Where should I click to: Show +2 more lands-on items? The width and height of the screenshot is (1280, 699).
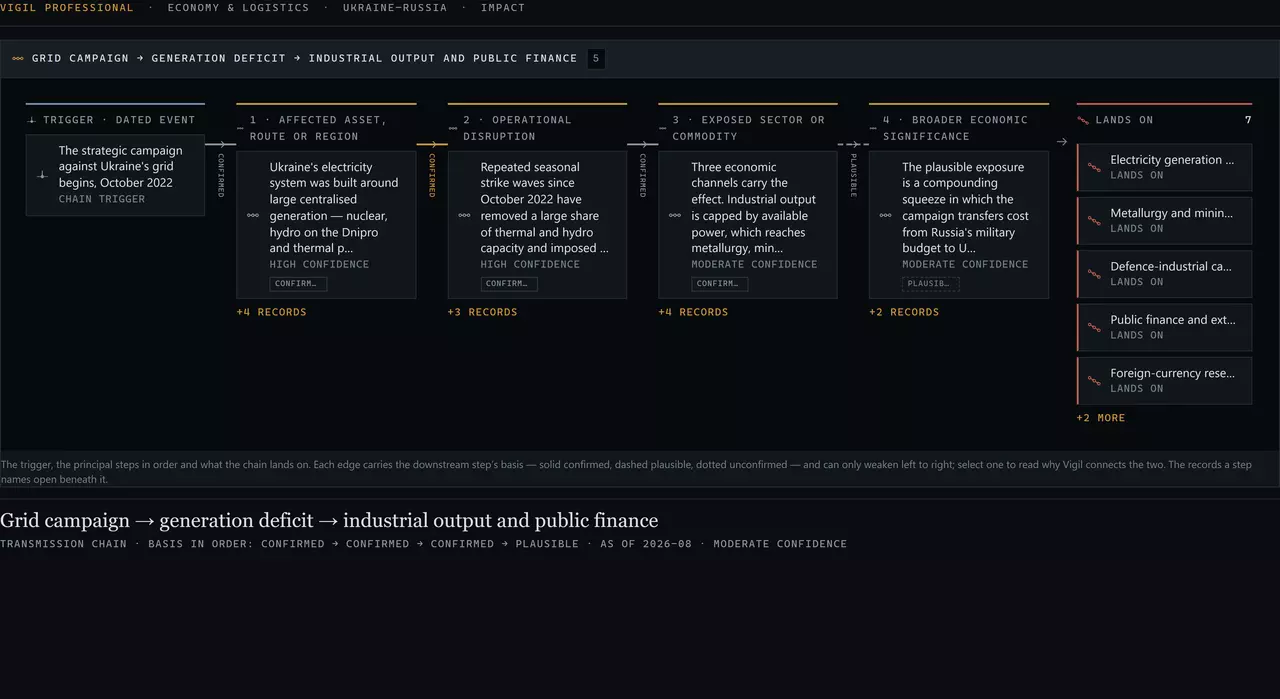click(1101, 418)
